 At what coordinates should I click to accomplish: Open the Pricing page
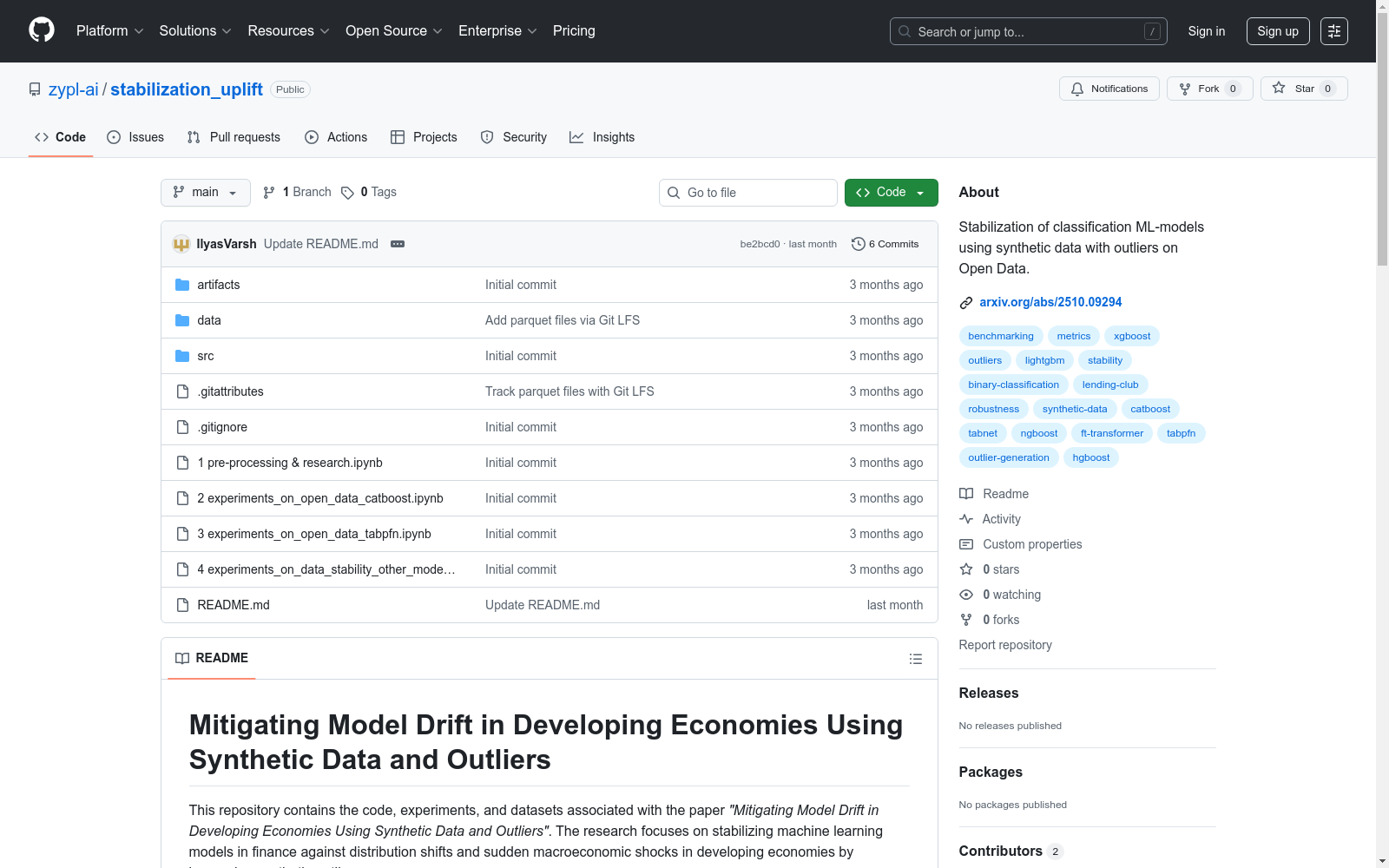tap(574, 30)
